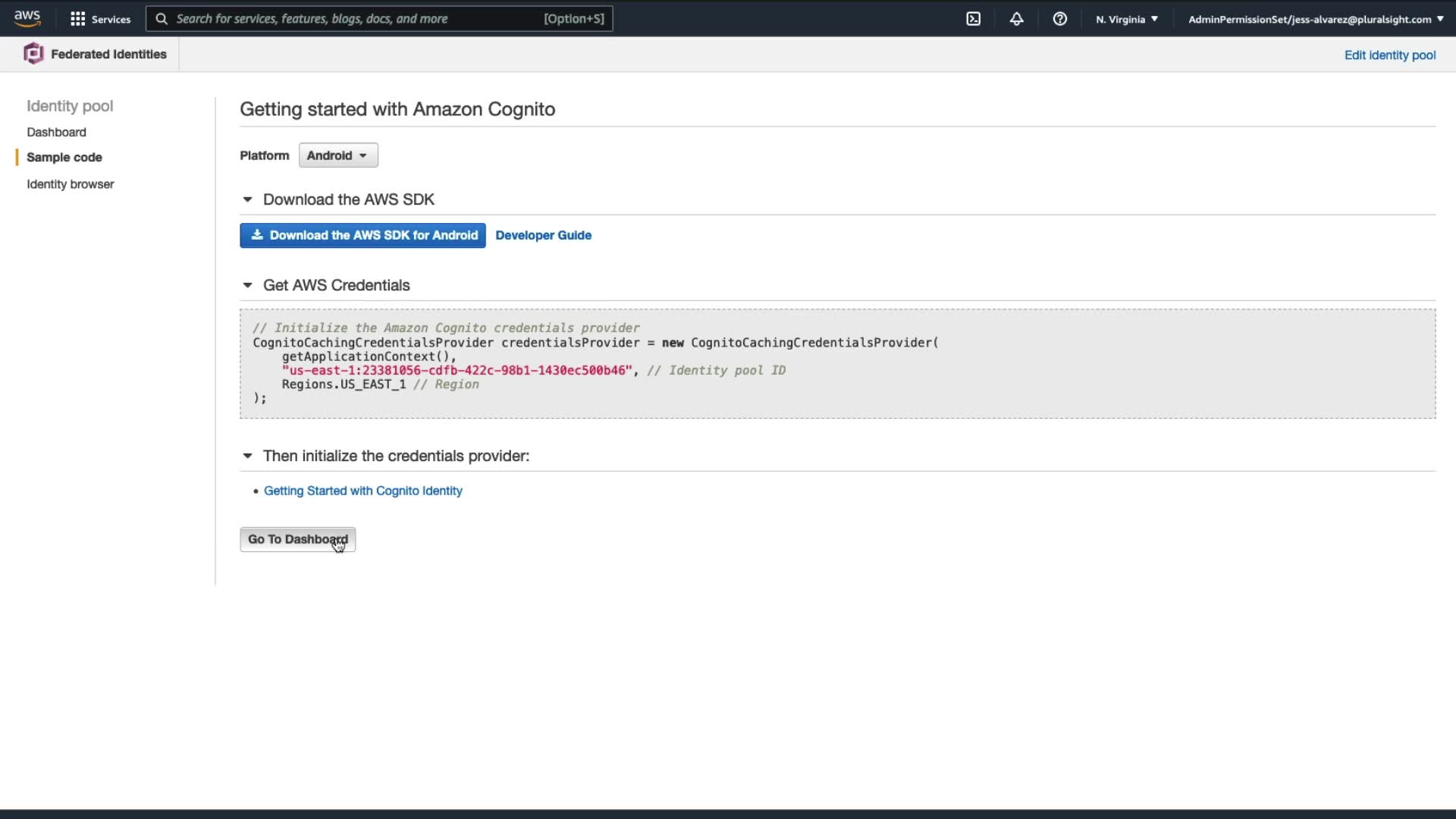Click the Go To Dashboard button
Screen dimensions: 1456x819
coord(297,539)
